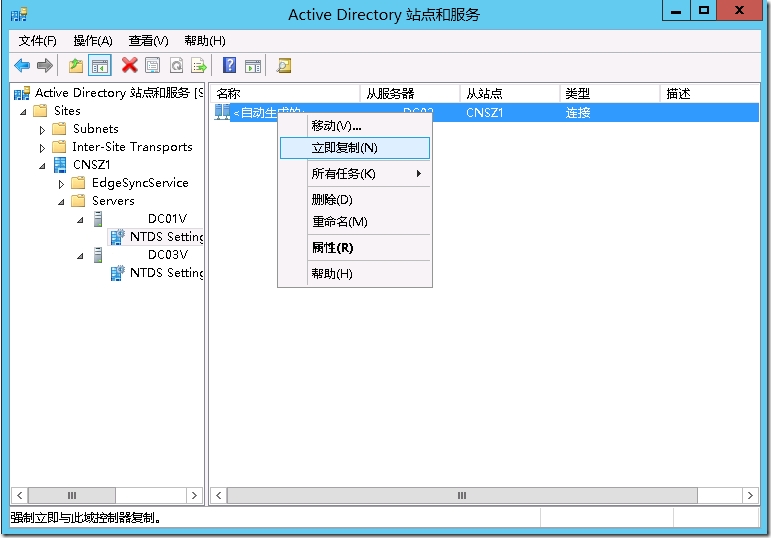Click the Back arrow toolbar icon
Screen dimensions: 771x538
(x=22, y=65)
